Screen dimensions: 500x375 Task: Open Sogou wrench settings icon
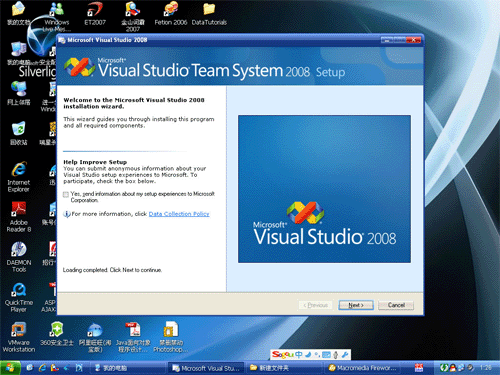(345, 355)
